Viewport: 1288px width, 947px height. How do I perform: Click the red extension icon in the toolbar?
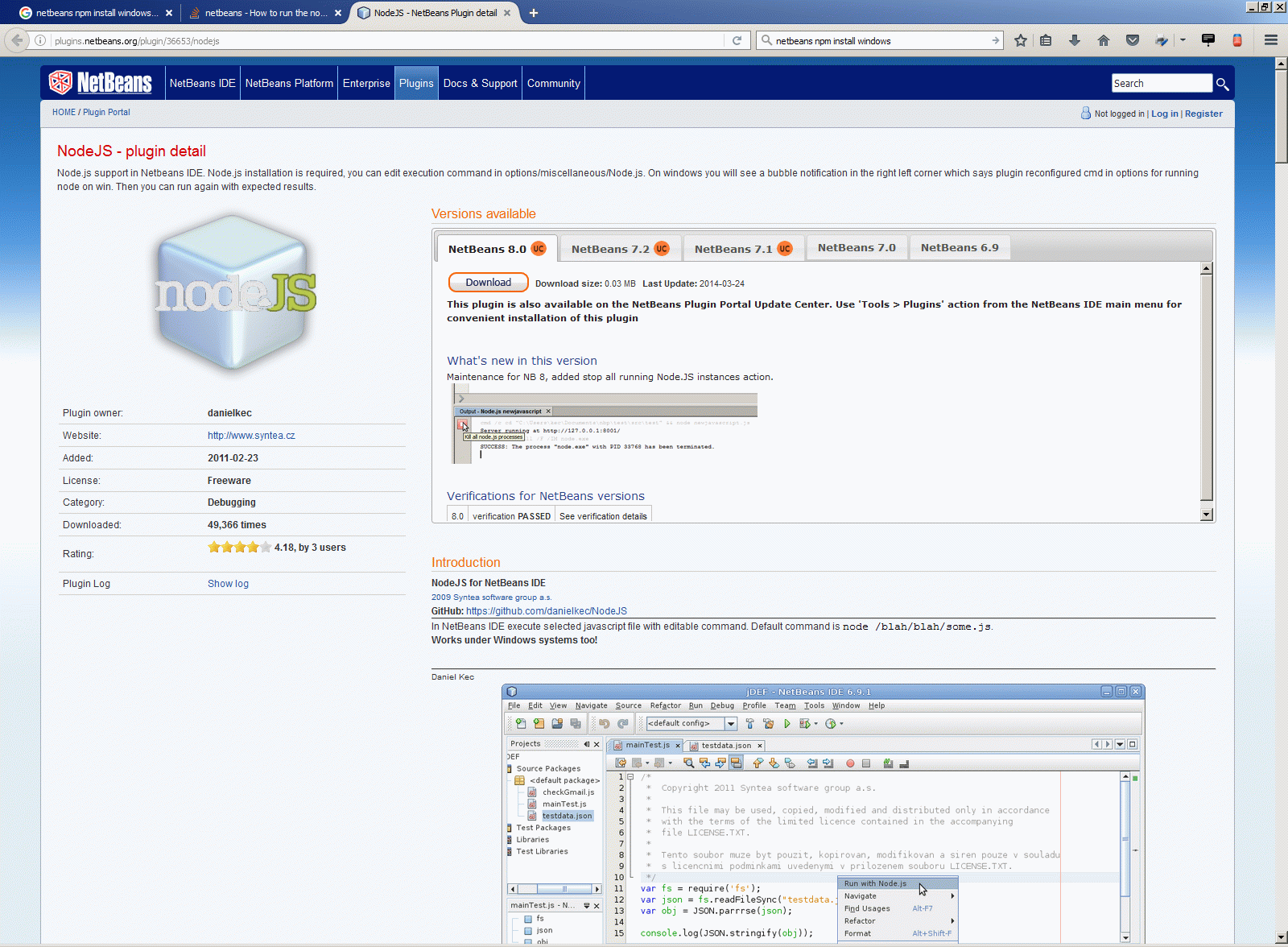tap(1237, 40)
